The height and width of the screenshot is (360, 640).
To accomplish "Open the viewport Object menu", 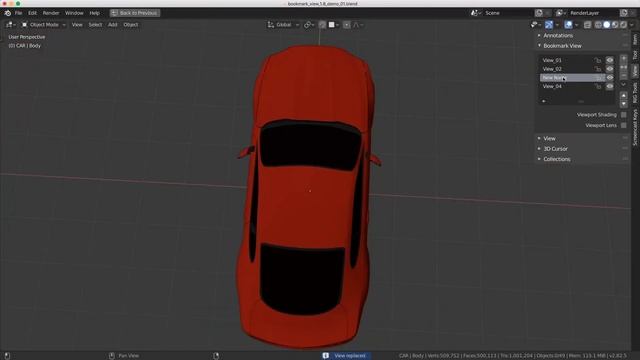I will coord(131,25).
